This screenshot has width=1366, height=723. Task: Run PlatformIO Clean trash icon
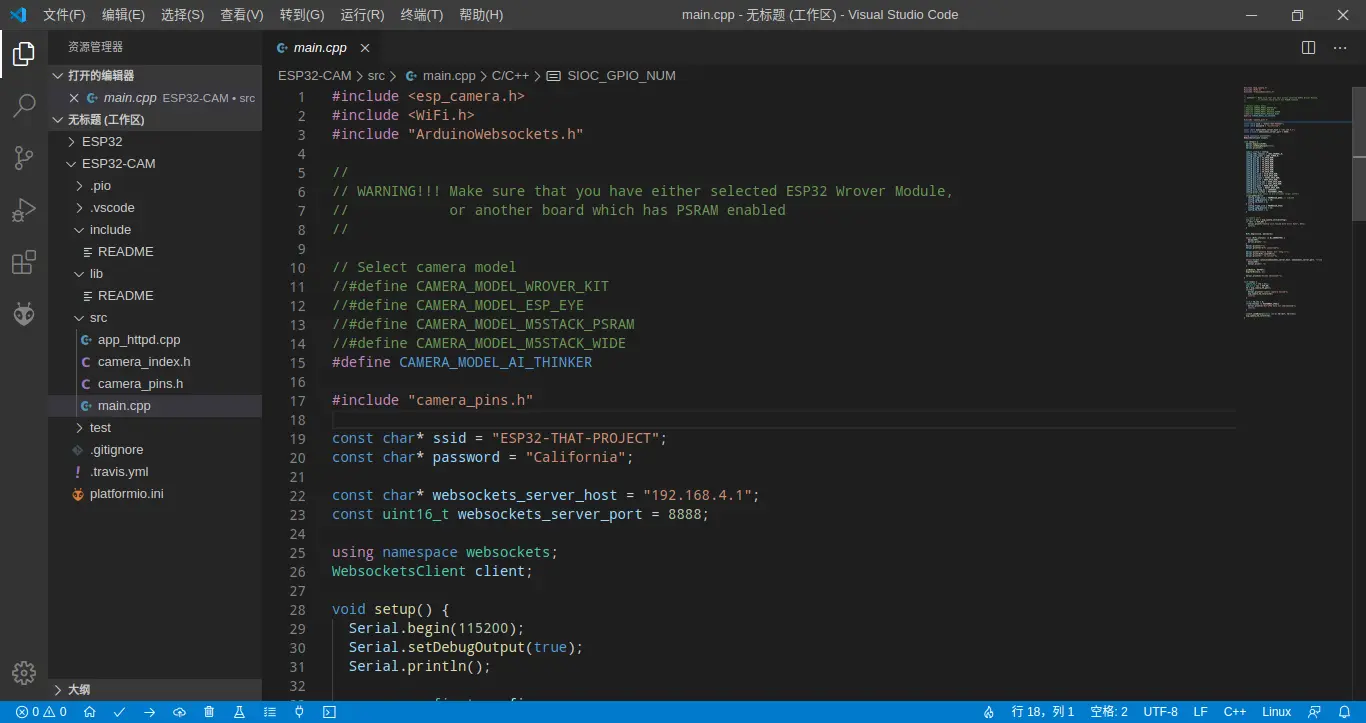point(209,712)
